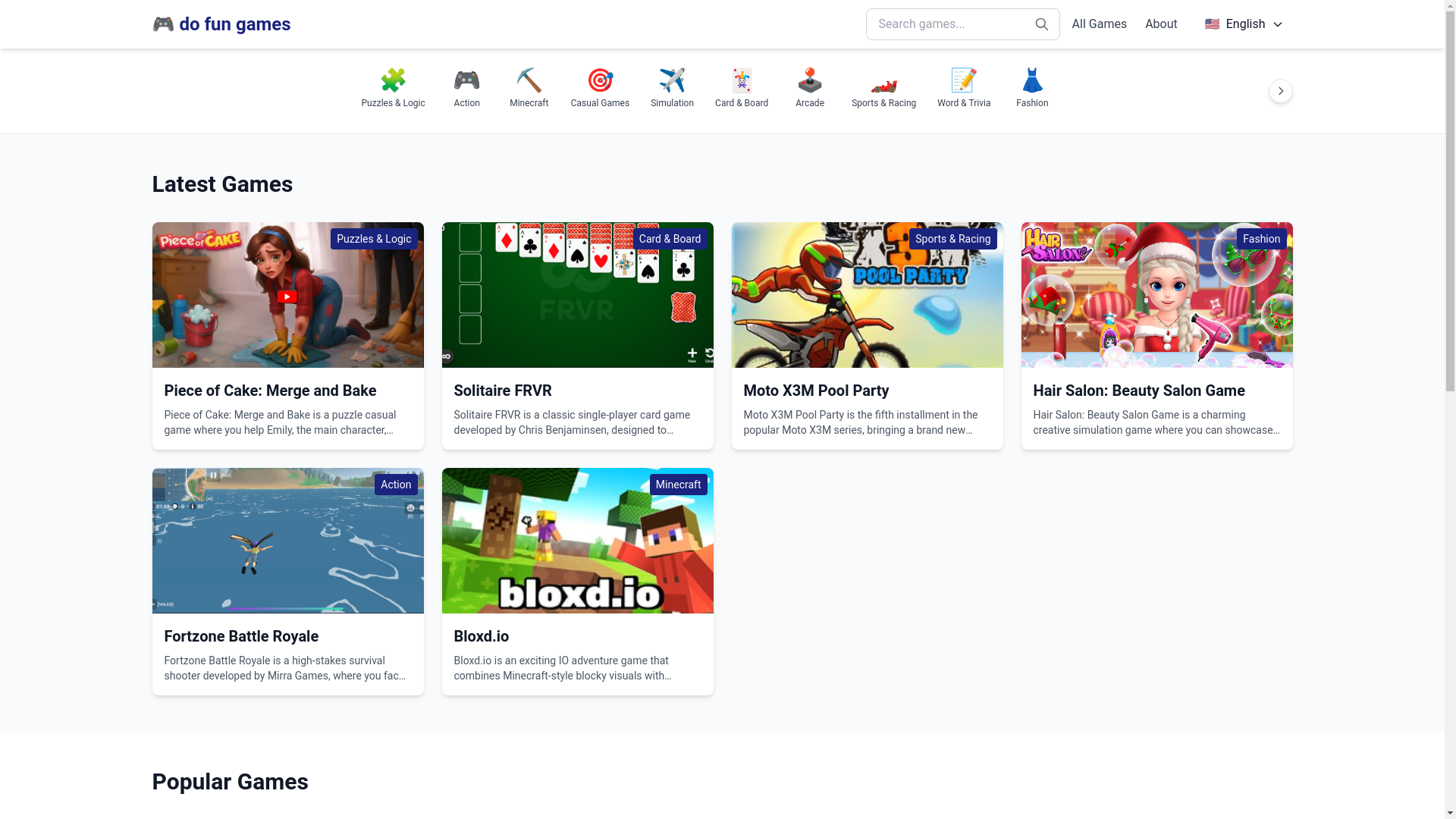1456x819 pixels.
Task: Click the Hair Salon description text
Action: tap(1157, 422)
